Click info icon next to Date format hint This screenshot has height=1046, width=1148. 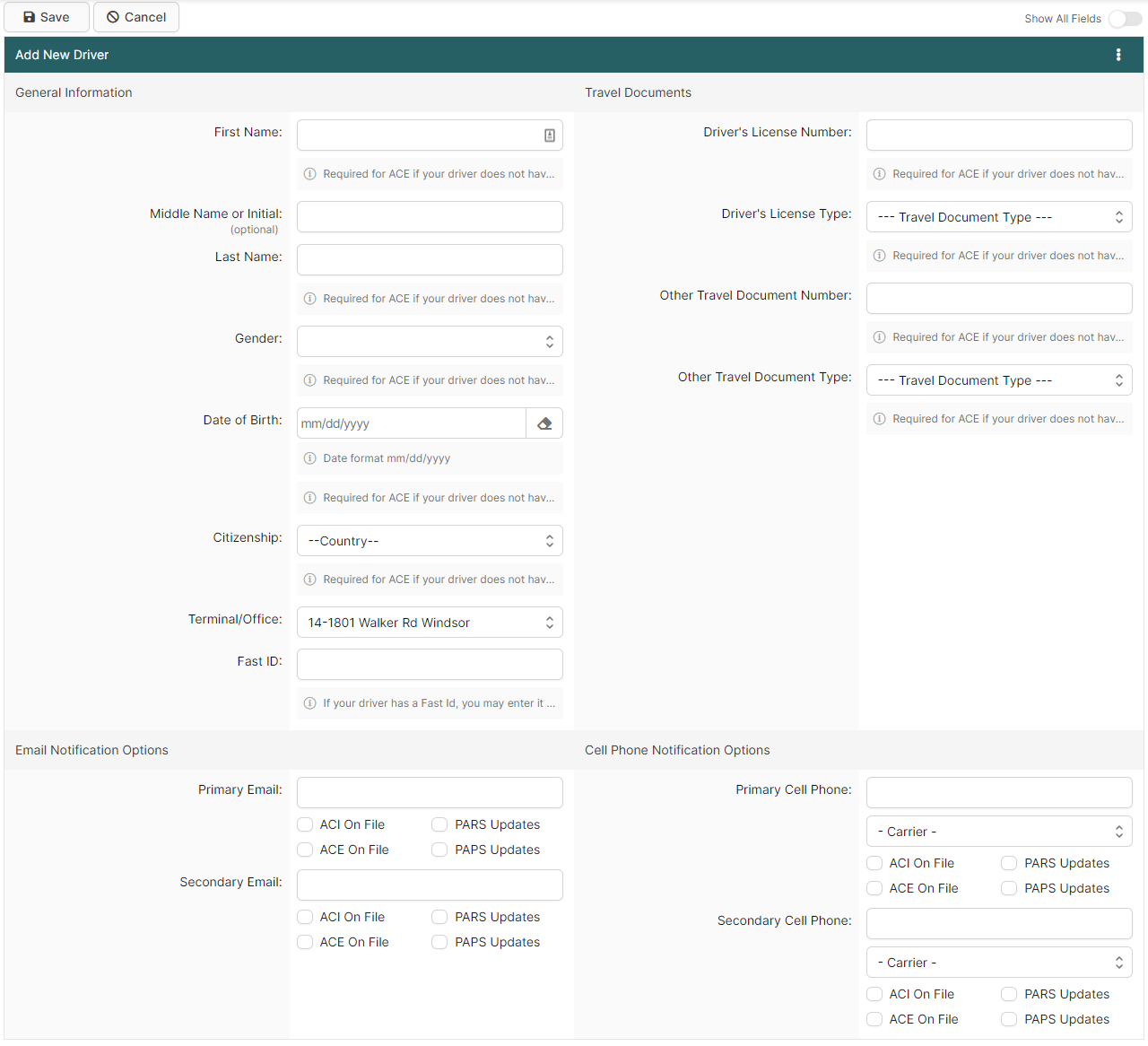[310, 458]
